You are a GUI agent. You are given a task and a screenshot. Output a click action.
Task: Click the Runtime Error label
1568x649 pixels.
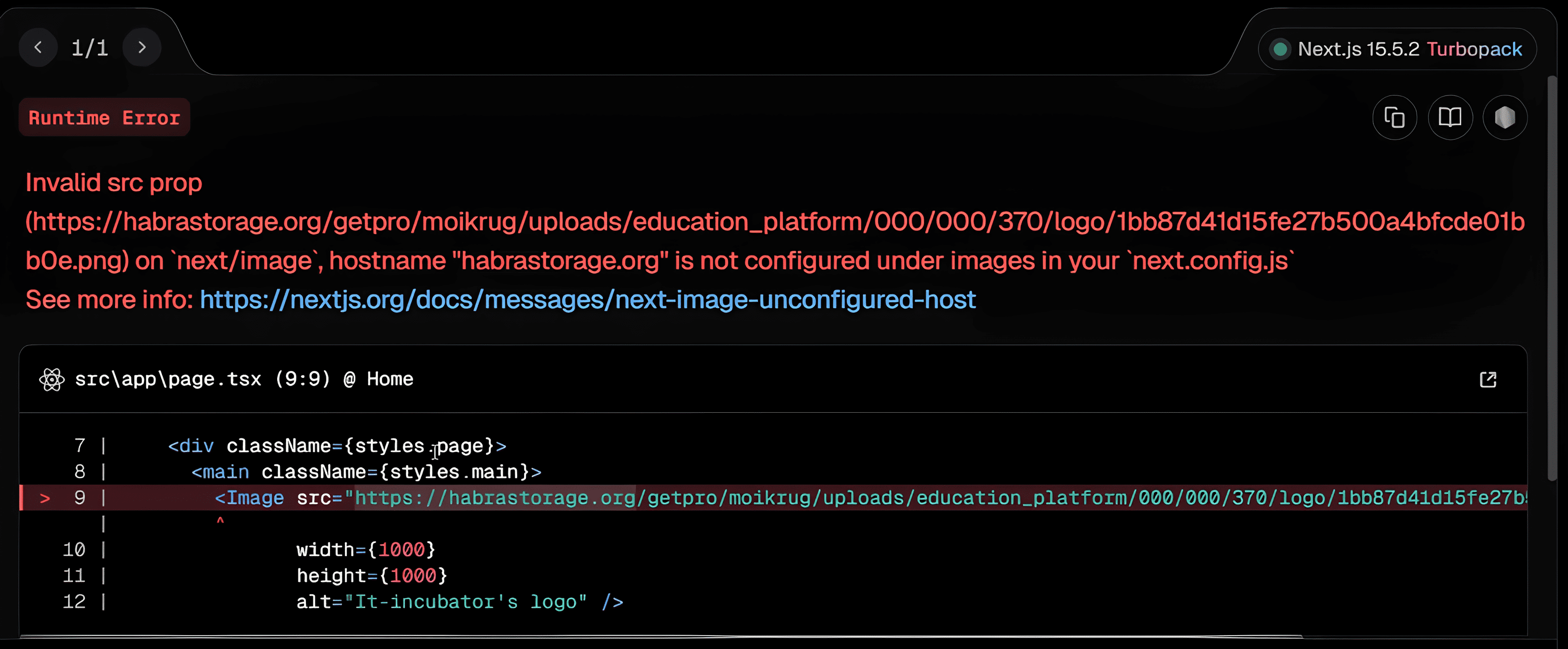click(104, 117)
